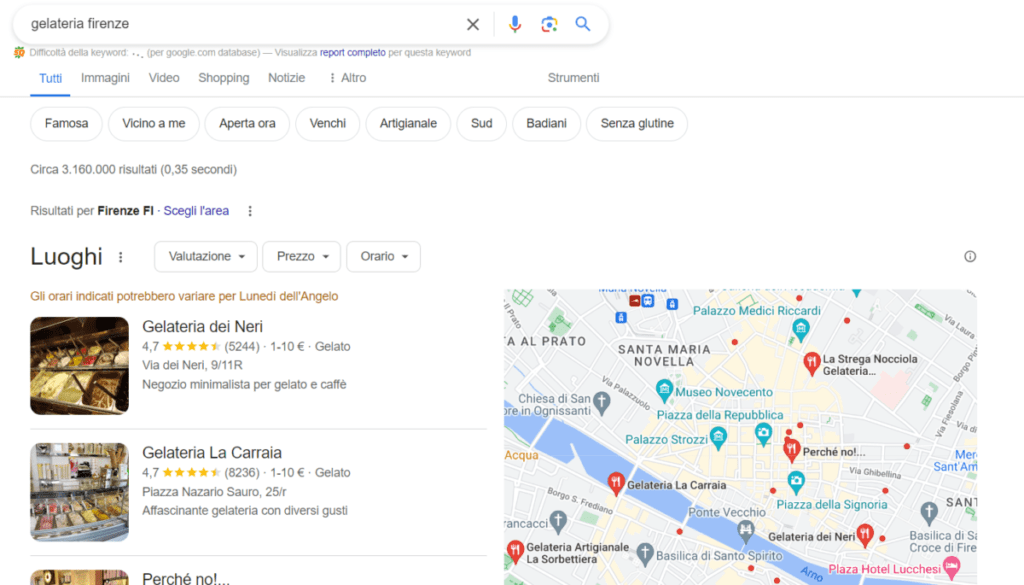Click keyword difficulty extension icon
The height and width of the screenshot is (585, 1024).
coord(20,52)
